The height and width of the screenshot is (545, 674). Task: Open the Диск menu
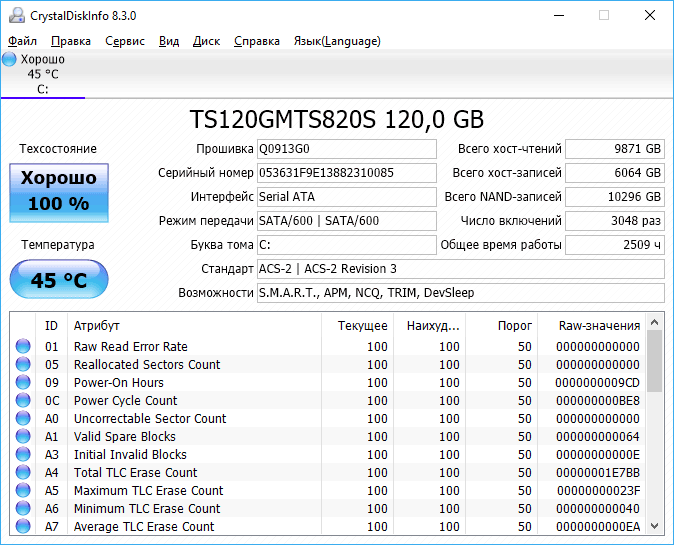tap(206, 41)
